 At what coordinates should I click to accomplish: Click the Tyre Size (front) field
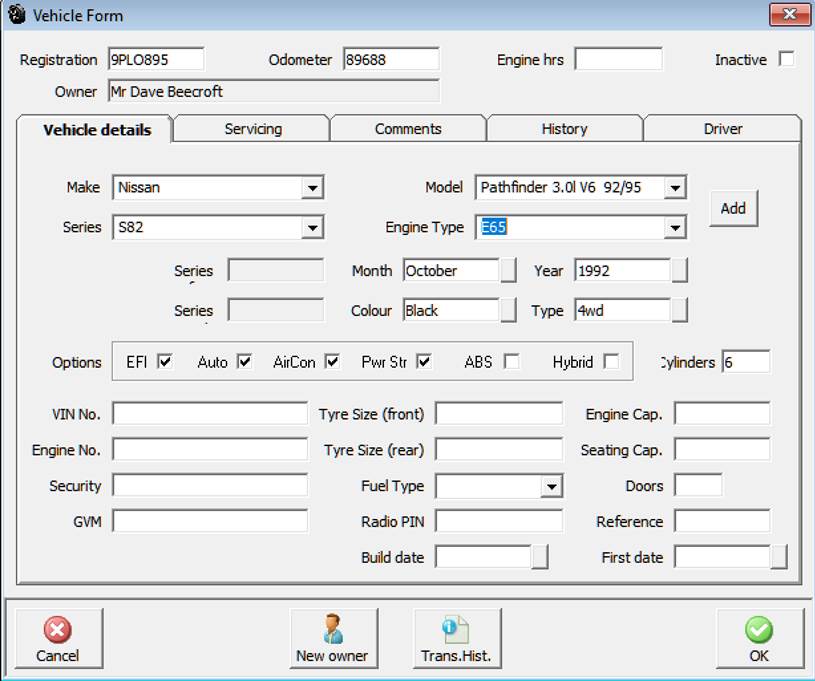point(499,414)
